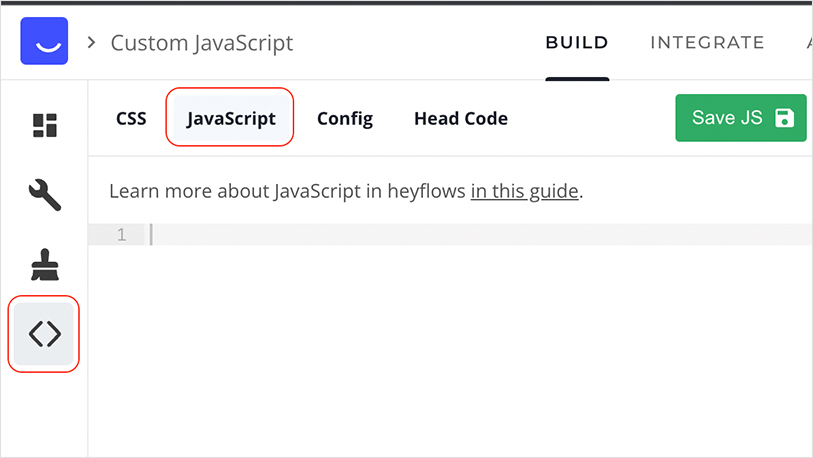This screenshot has height=458, width=813.
Task: Open the JavaScript tab
Action: pyautogui.click(x=231, y=118)
